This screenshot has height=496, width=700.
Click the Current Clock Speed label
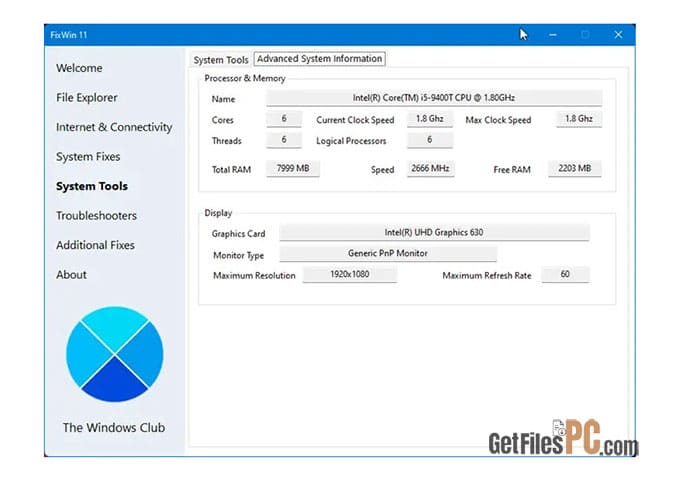tap(355, 120)
